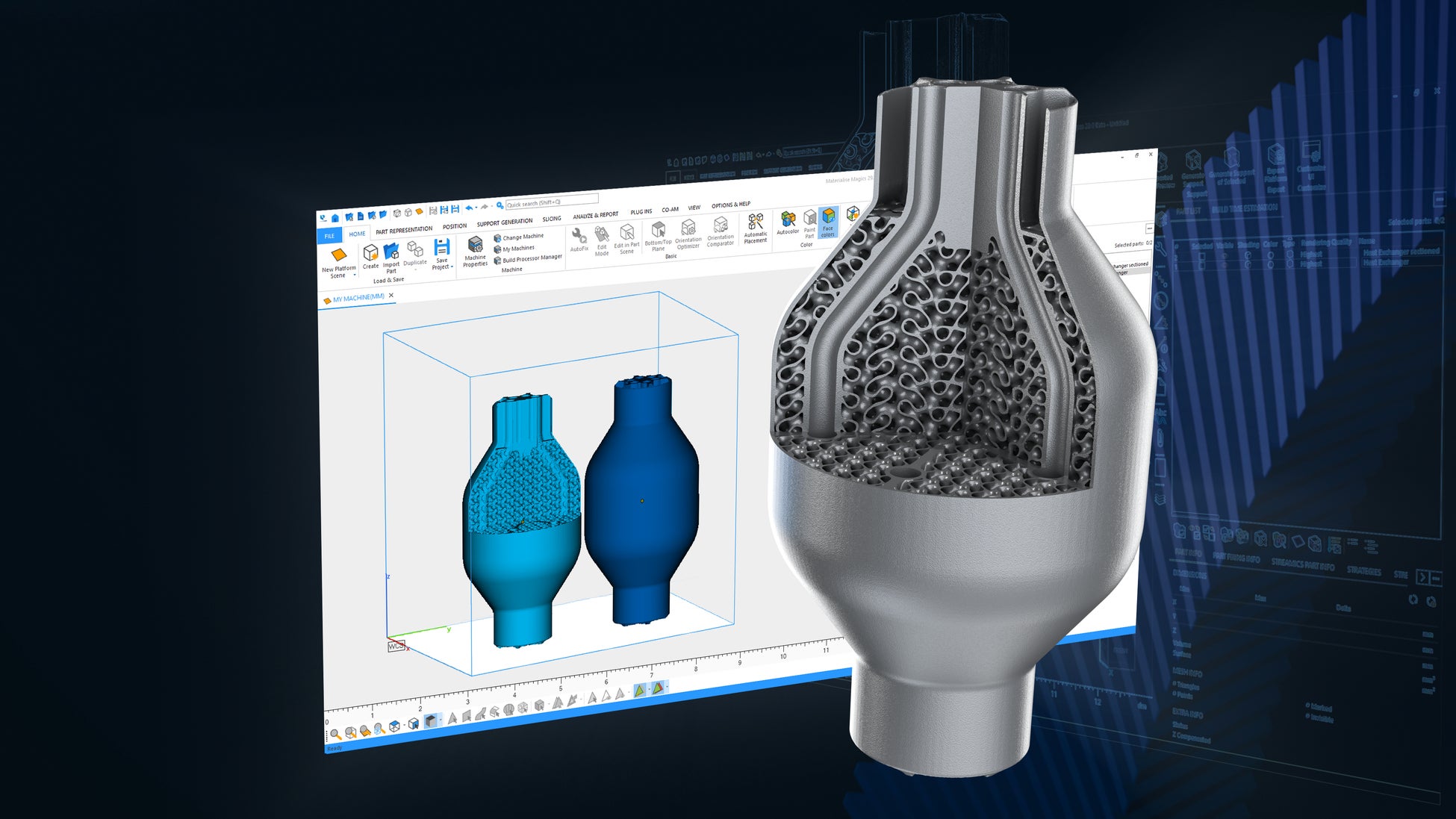Click the Autocolor icon
Viewport: 1456px width, 819px height.
pyautogui.click(x=788, y=219)
